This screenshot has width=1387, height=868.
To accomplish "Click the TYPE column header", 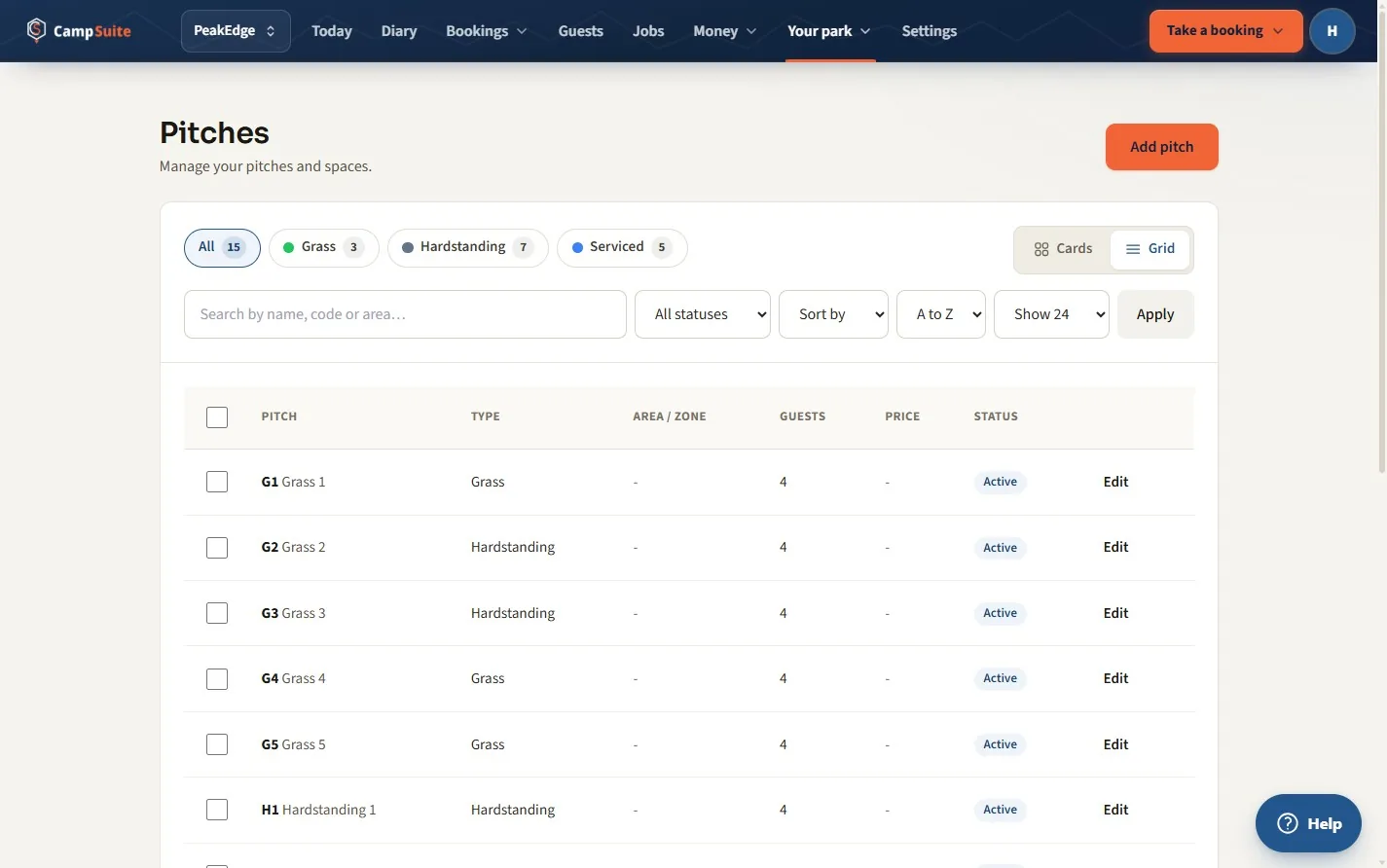I will (486, 416).
